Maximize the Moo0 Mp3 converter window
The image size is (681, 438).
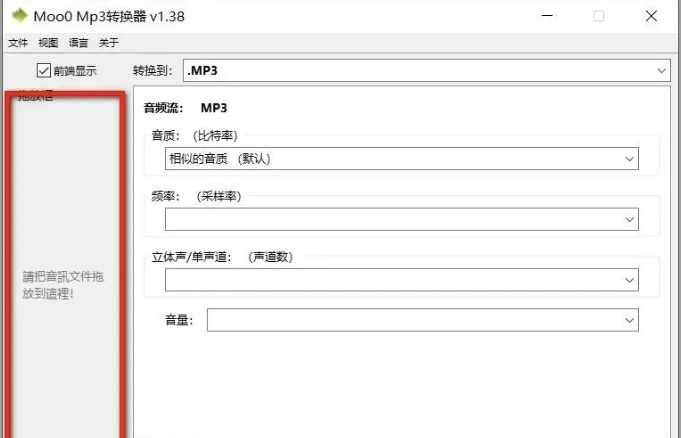tap(599, 17)
